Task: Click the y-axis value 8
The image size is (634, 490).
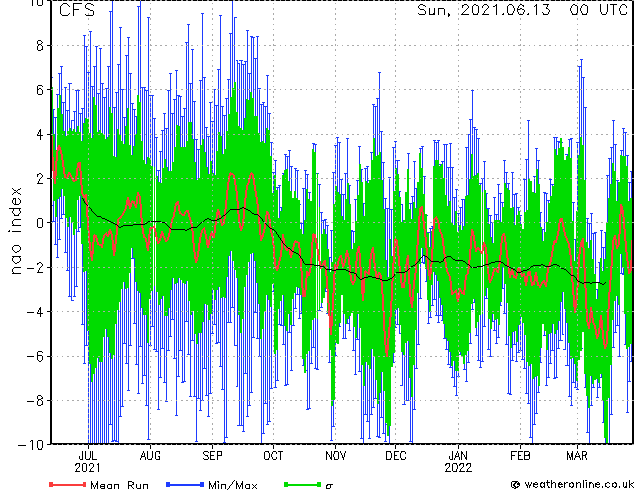Action: (x=40, y=46)
